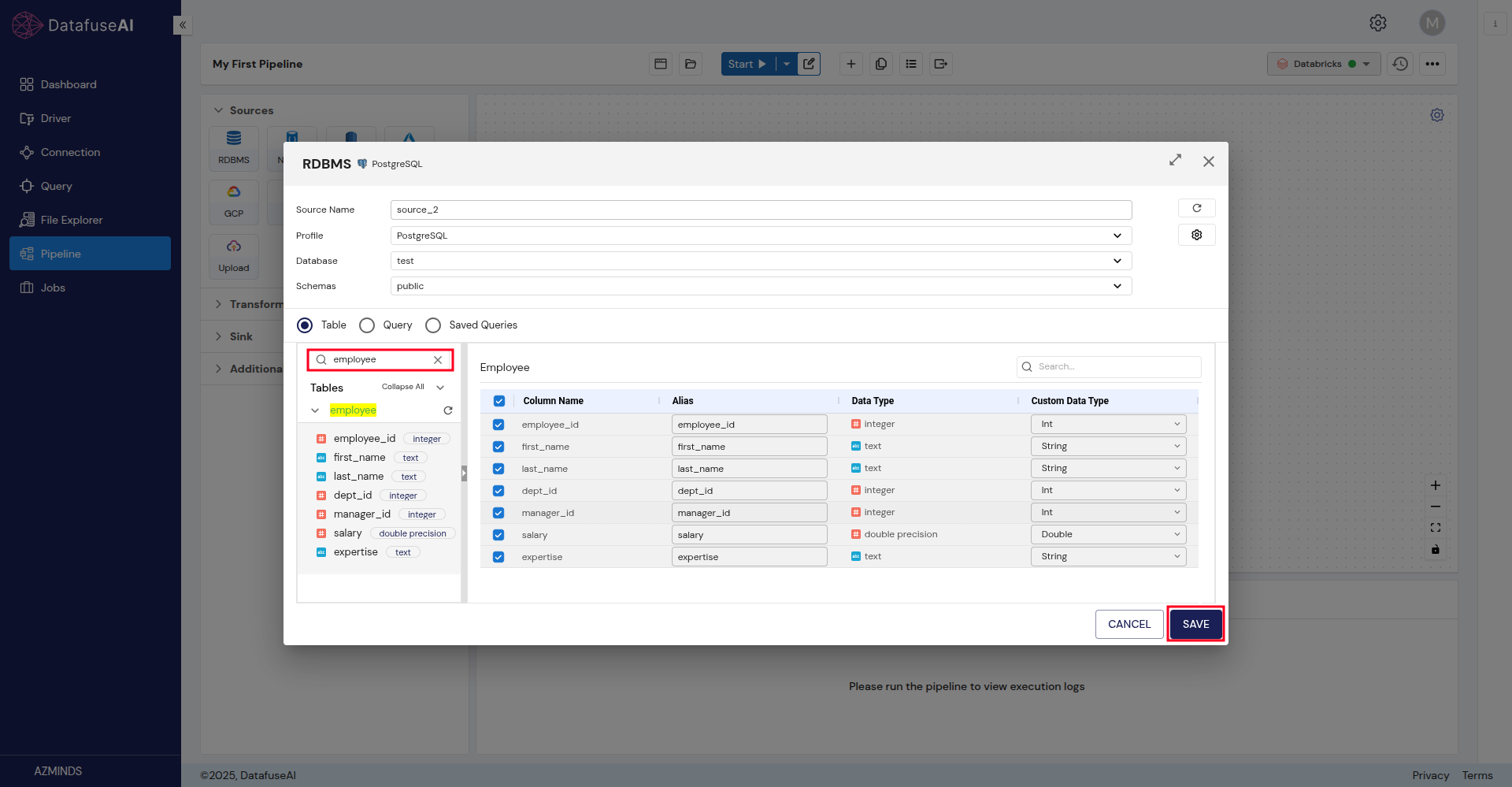Viewport: 1512px width, 787px height.
Task: Go to Dashboard in the sidebar
Action: tap(69, 84)
